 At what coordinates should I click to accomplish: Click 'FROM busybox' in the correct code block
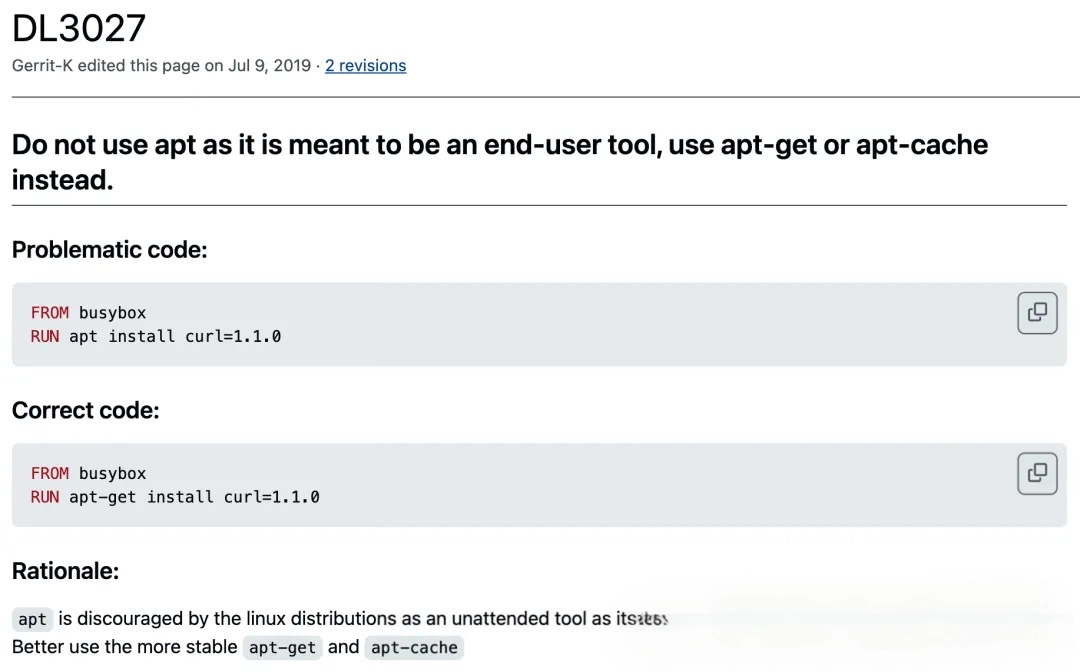tap(88, 474)
